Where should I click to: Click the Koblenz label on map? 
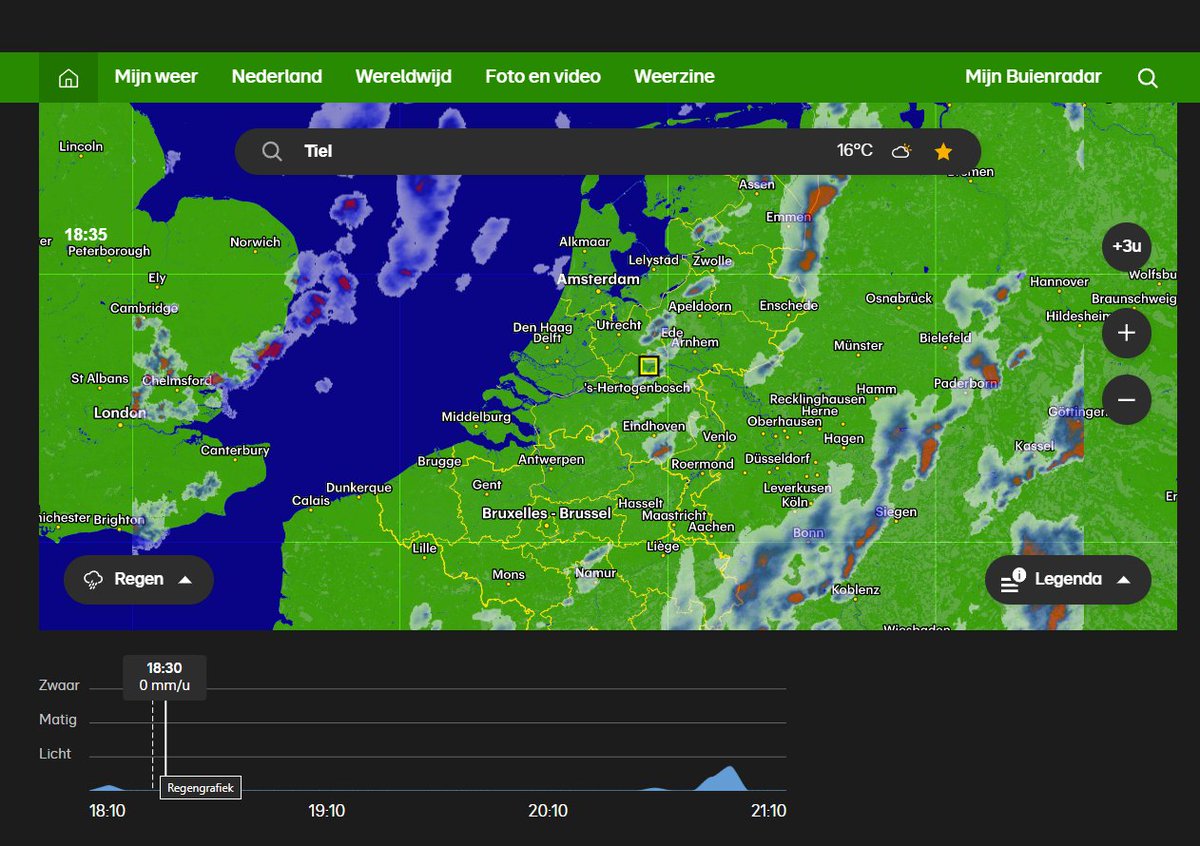[855, 590]
